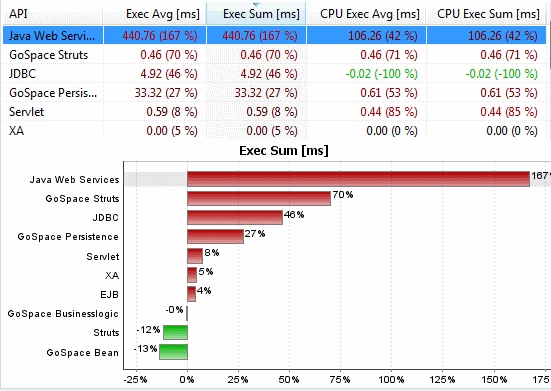This screenshot has width=551, height=391.
Task: Sort by CPU Exec Sum [ms] column
Action: click(x=487, y=14)
